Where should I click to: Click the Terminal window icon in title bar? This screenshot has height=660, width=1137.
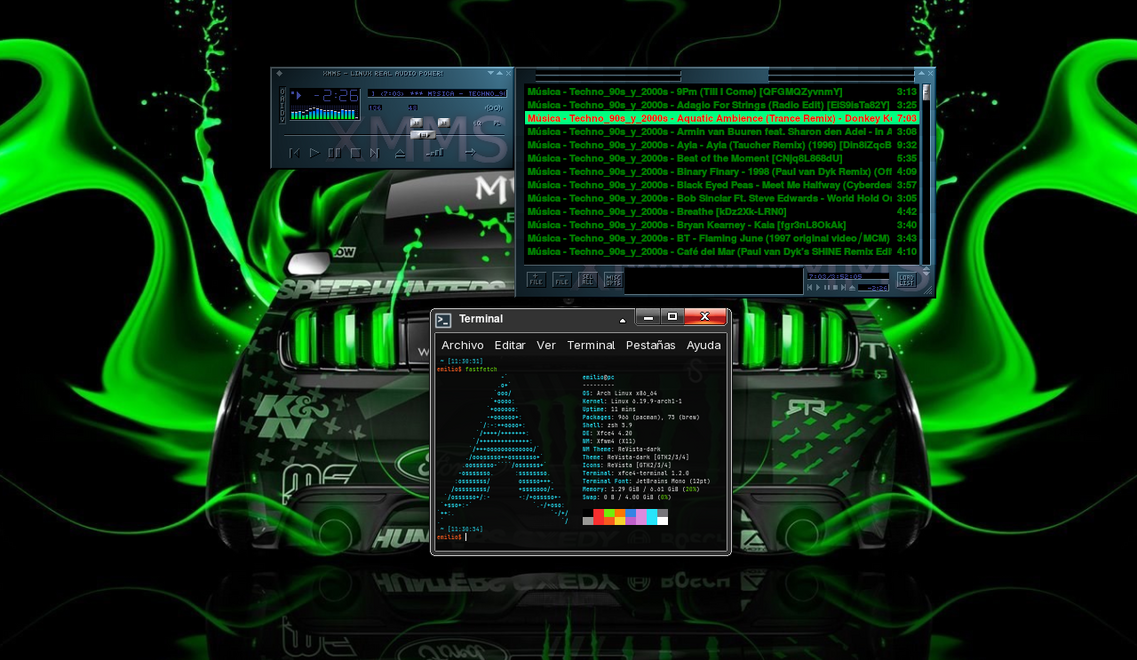(444, 320)
